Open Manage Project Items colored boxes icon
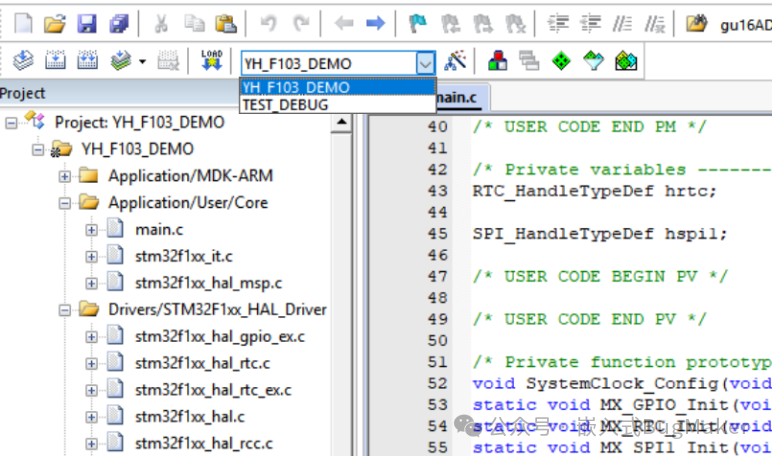Screen dimensions: 772x457 497,62
